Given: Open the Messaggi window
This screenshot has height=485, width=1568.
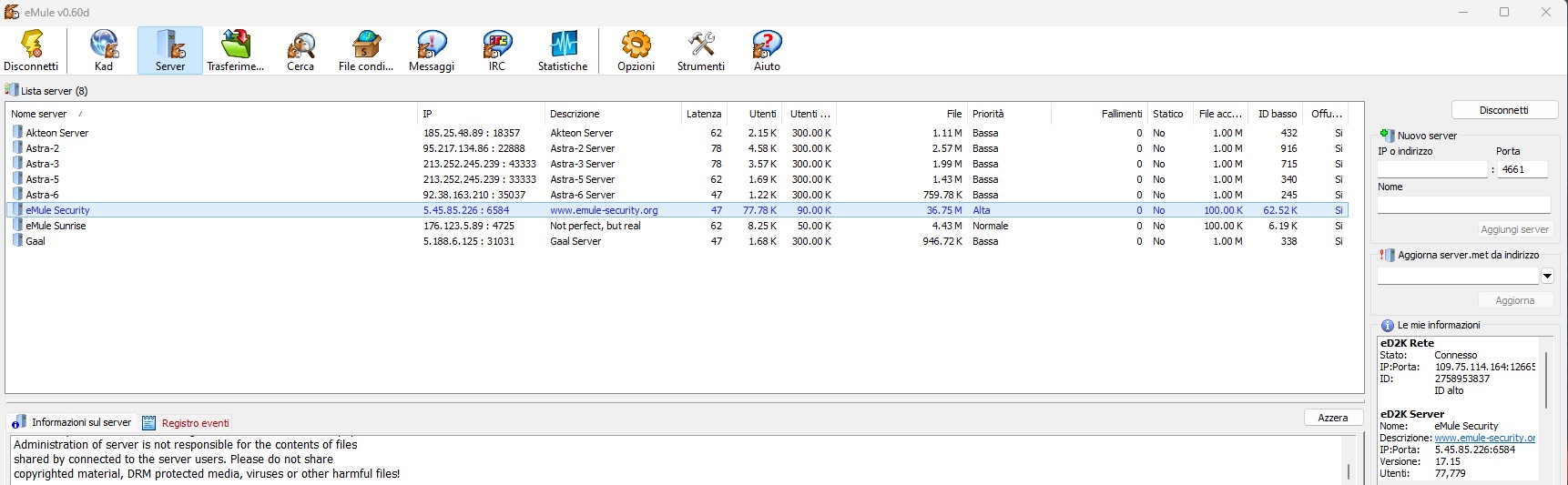Looking at the screenshot, I should (x=432, y=51).
